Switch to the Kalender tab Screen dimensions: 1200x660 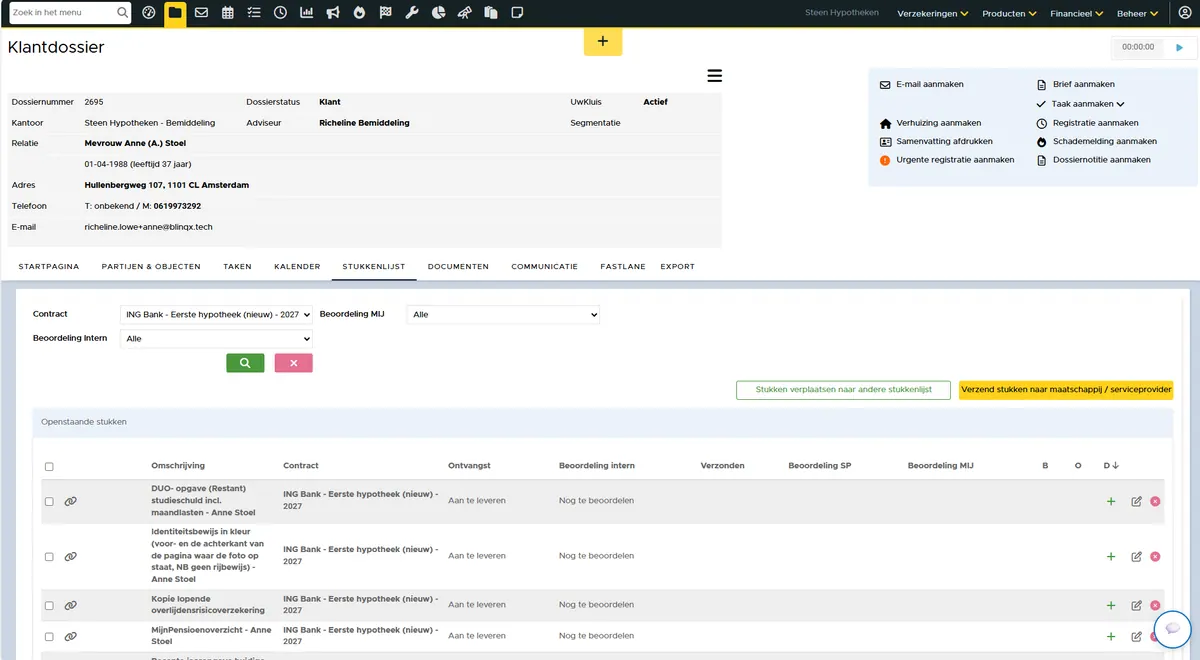click(x=297, y=267)
